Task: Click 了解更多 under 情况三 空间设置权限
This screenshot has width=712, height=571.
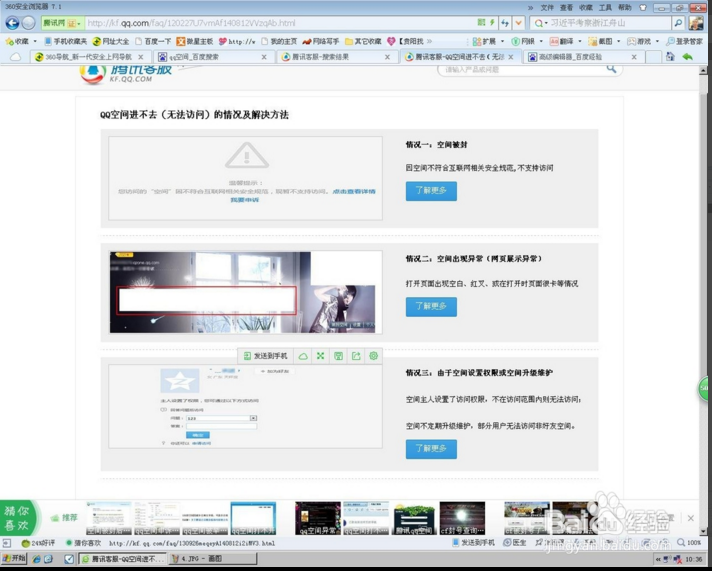Action: tap(431, 449)
